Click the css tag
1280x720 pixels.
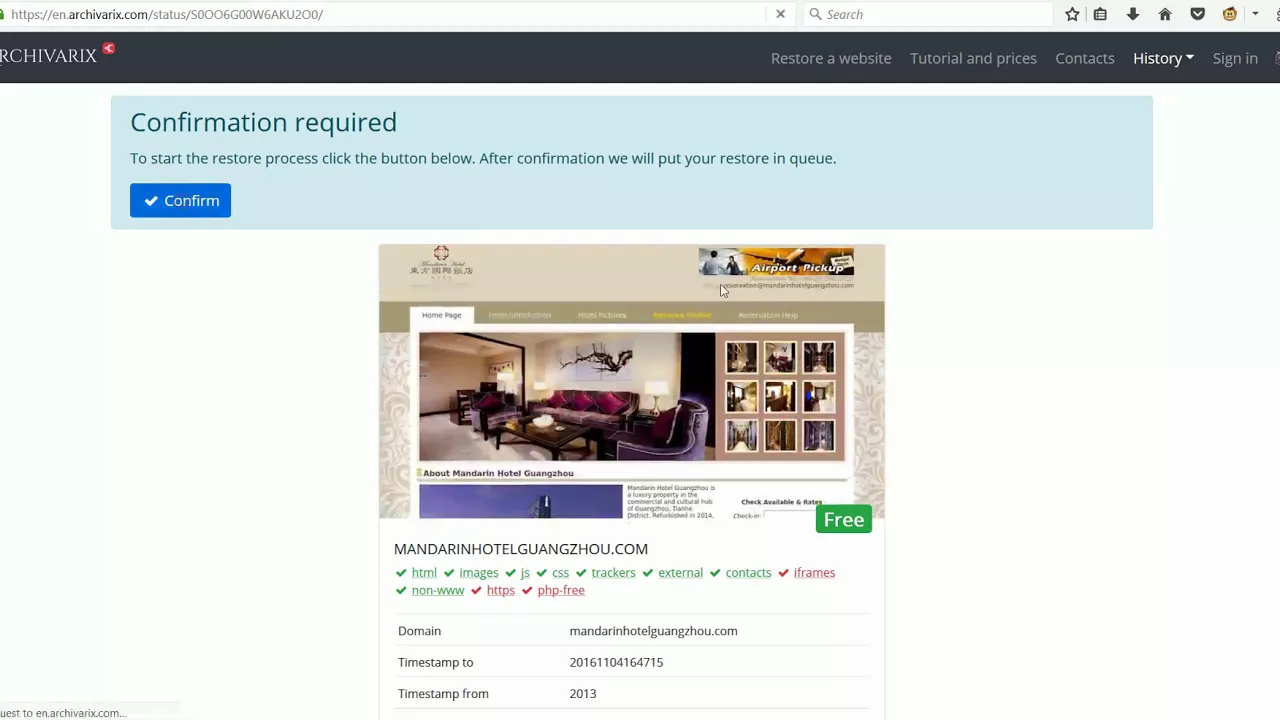coord(560,573)
